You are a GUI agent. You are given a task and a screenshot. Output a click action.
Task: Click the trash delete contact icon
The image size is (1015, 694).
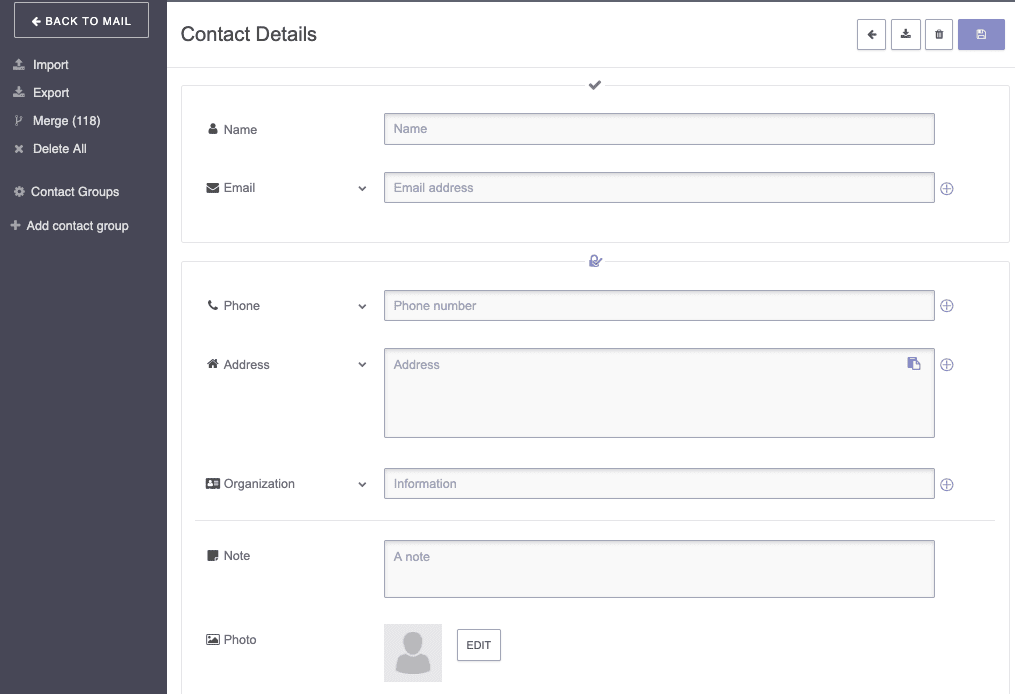[x=939, y=34]
